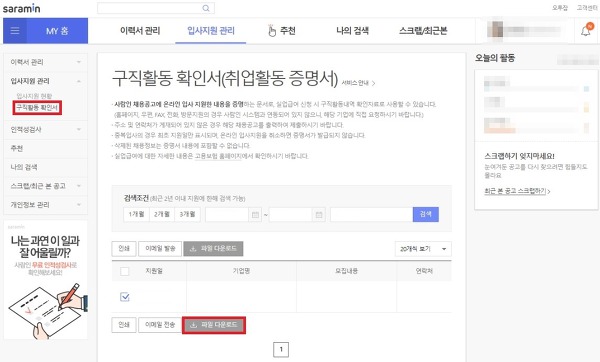
Task: Open the 고용보험 홈페이지 link
Action: coord(218,156)
